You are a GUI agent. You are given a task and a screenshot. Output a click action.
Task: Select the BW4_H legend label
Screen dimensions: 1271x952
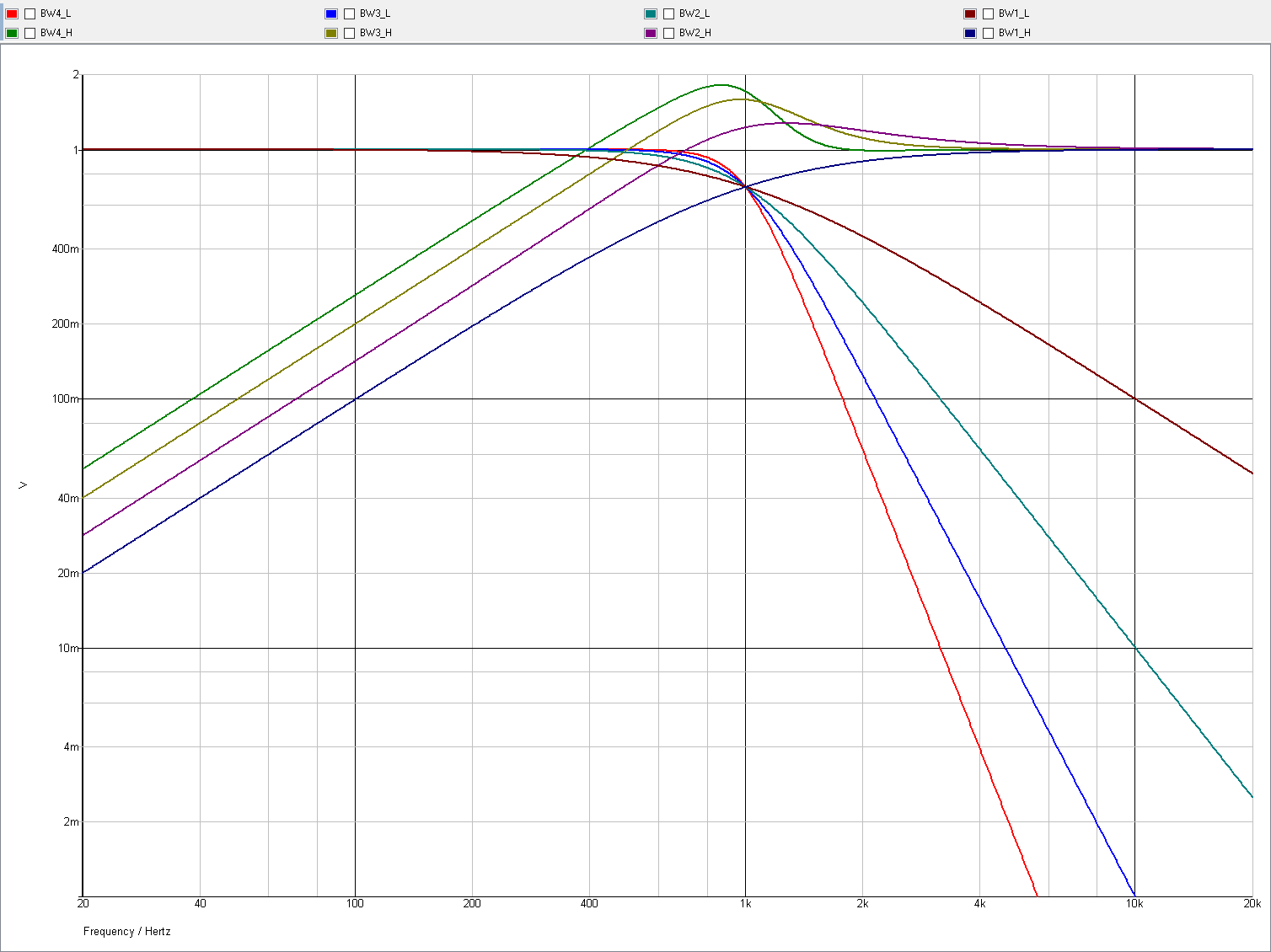(x=56, y=33)
